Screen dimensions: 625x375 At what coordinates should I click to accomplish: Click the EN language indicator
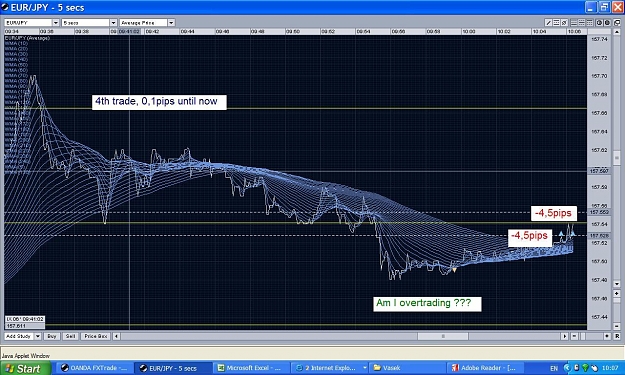554,368
